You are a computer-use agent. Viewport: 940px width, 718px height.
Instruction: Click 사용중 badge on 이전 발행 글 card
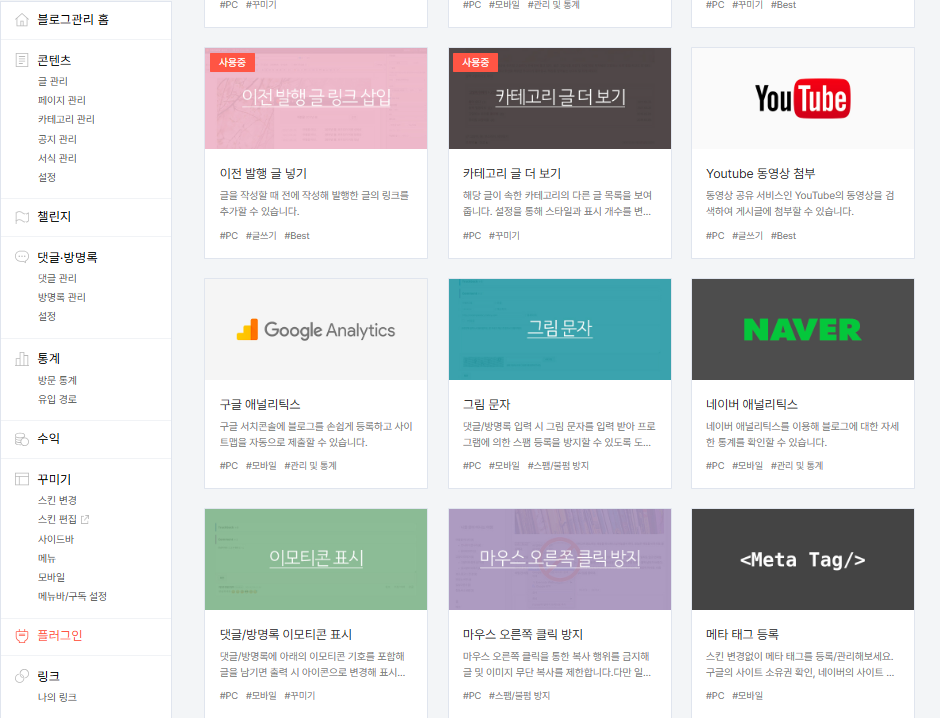pyautogui.click(x=232, y=62)
